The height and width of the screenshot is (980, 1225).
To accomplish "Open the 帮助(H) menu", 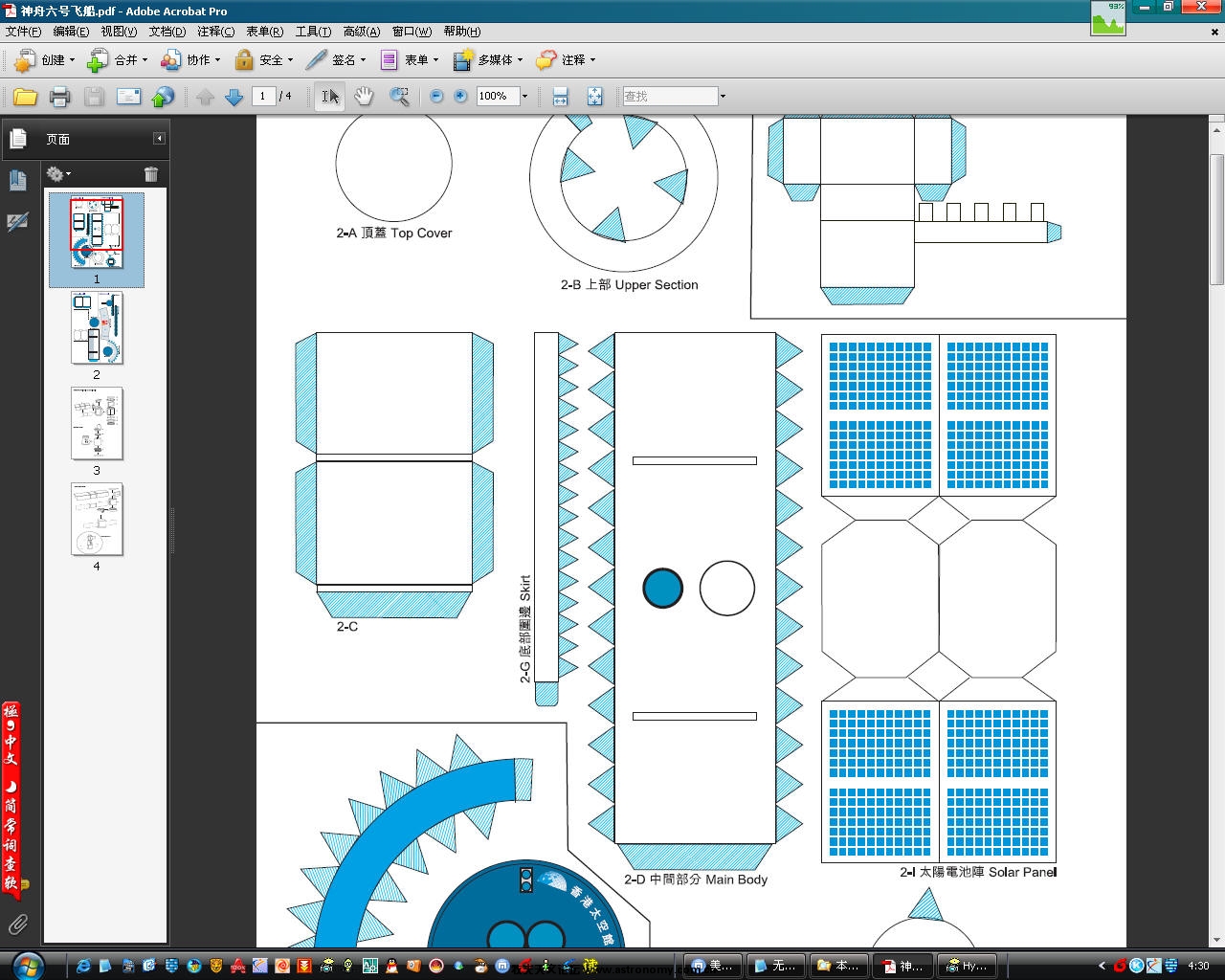I will (462, 32).
